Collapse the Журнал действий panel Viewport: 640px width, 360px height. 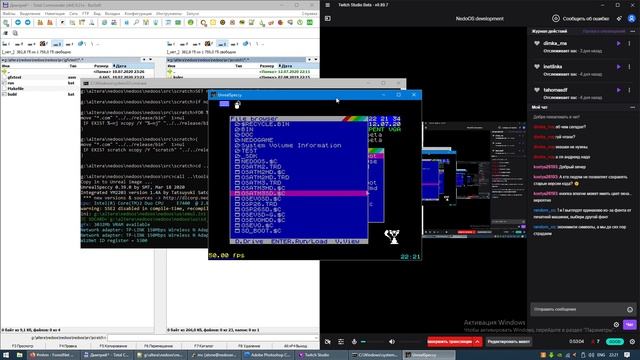tap(632, 31)
